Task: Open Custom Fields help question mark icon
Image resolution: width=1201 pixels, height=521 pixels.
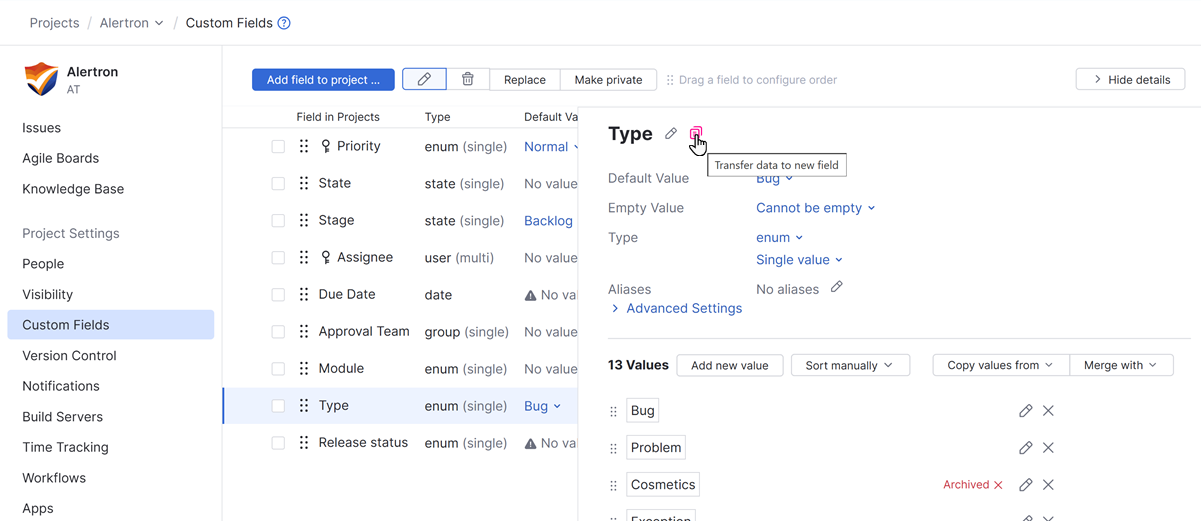Action: tap(284, 23)
